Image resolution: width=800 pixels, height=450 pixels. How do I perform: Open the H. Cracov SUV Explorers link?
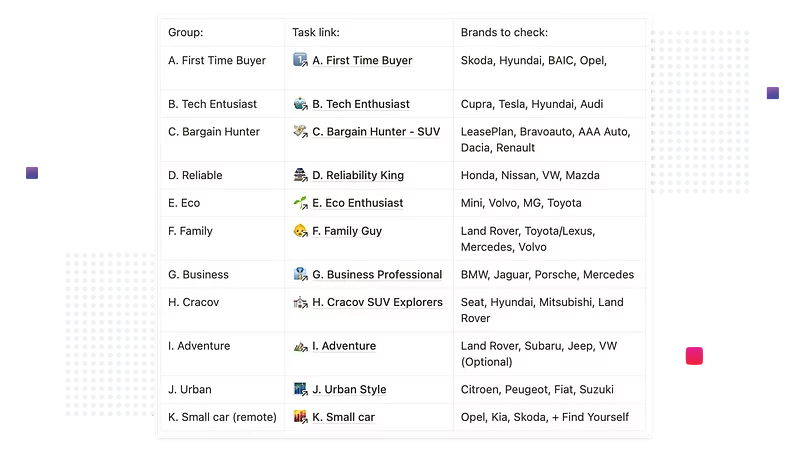(x=377, y=303)
